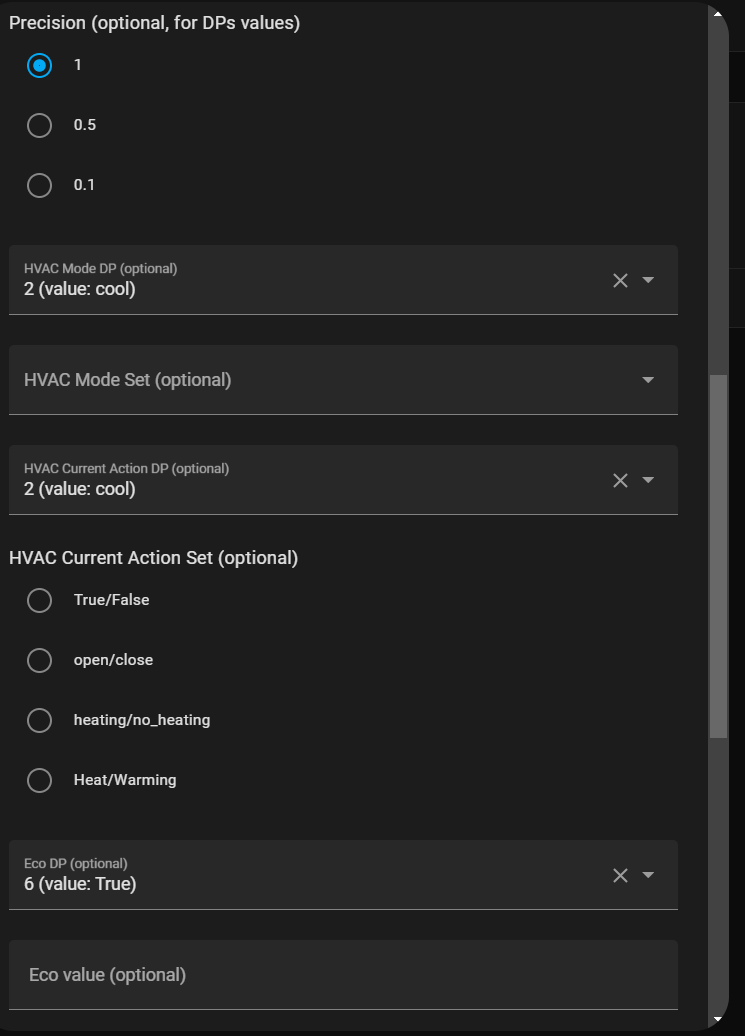Clear the Eco DP selection
745x1036 pixels.
pyautogui.click(x=620, y=875)
